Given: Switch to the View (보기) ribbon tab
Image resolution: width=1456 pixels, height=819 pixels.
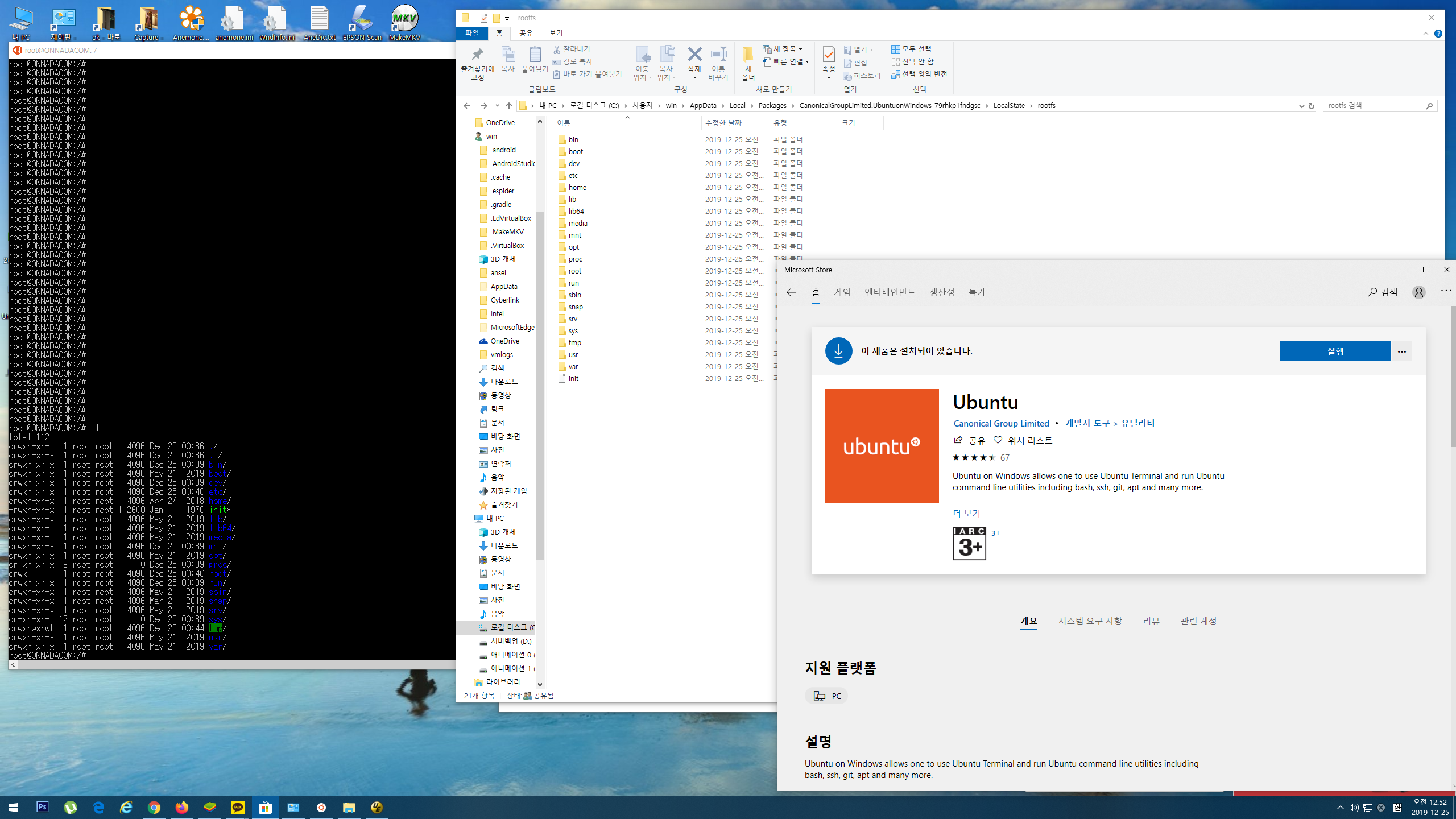Looking at the screenshot, I should 556,33.
